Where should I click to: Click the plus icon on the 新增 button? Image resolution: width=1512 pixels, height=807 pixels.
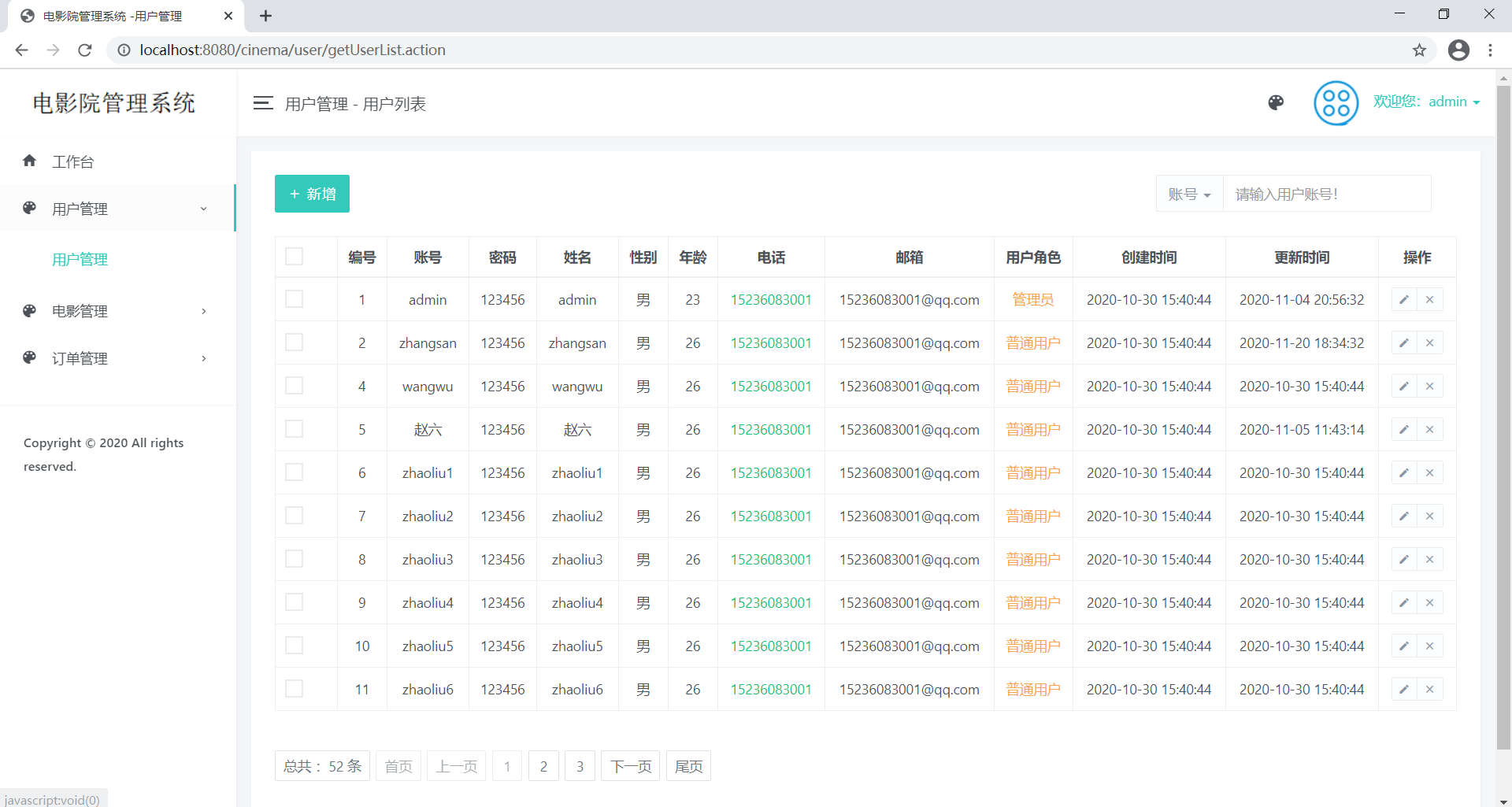pyautogui.click(x=295, y=194)
